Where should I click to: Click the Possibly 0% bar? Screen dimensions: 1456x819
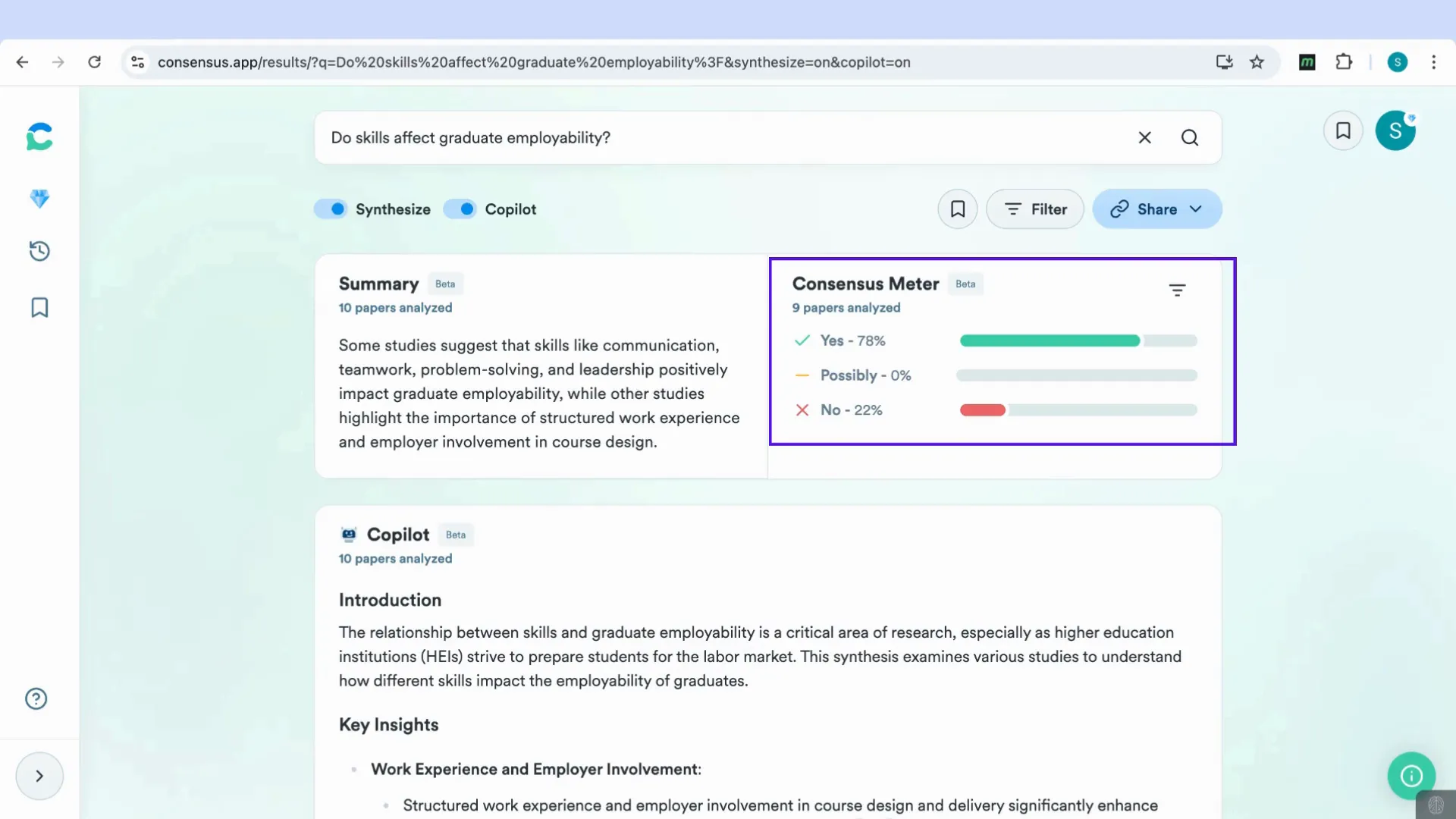pyautogui.click(x=1077, y=375)
